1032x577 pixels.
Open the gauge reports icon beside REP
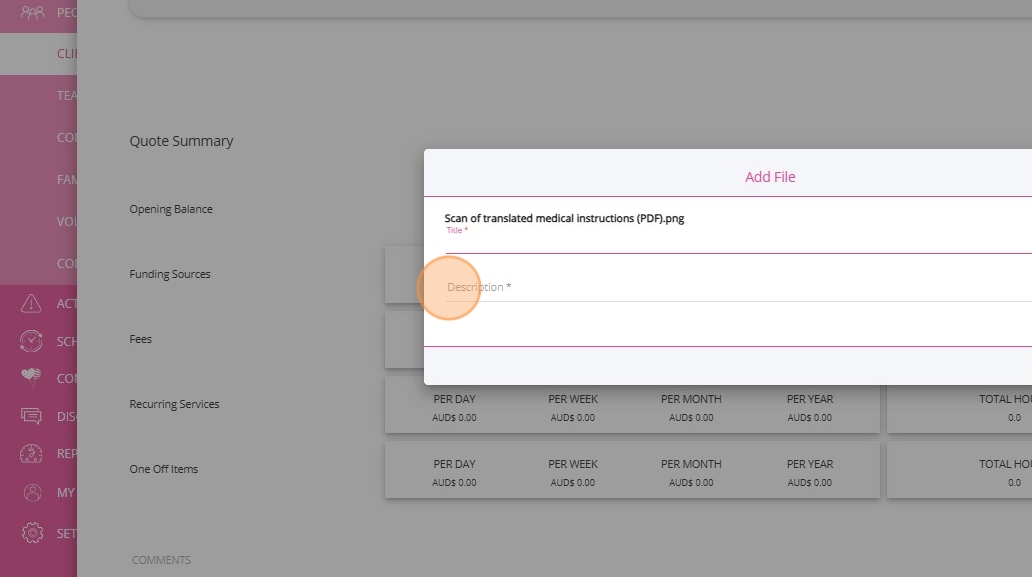click(31, 453)
